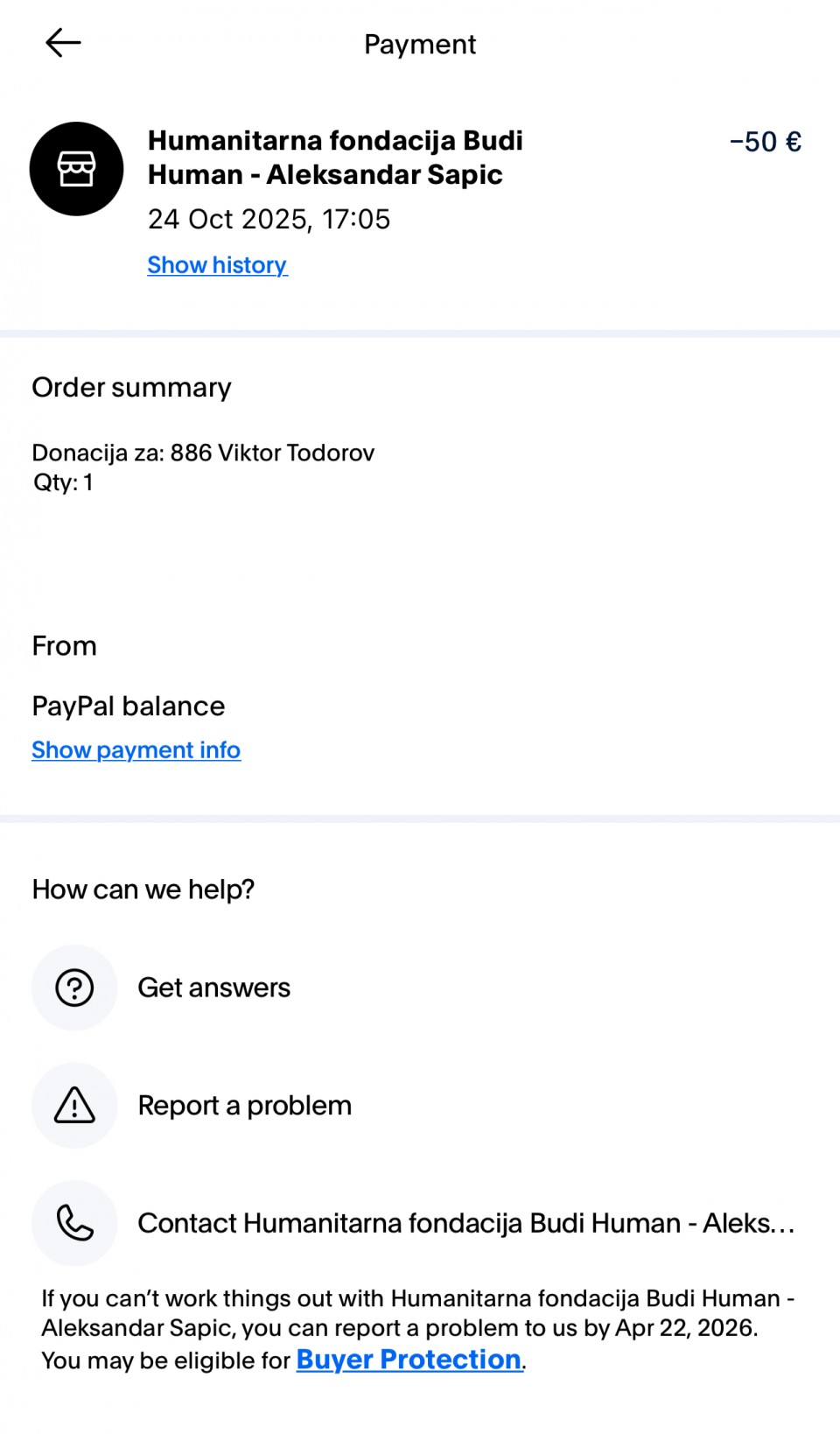The height and width of the screenshot is (1434, 840).
Task: Select the Report a problem option
Action: (x=244, y=1106)
